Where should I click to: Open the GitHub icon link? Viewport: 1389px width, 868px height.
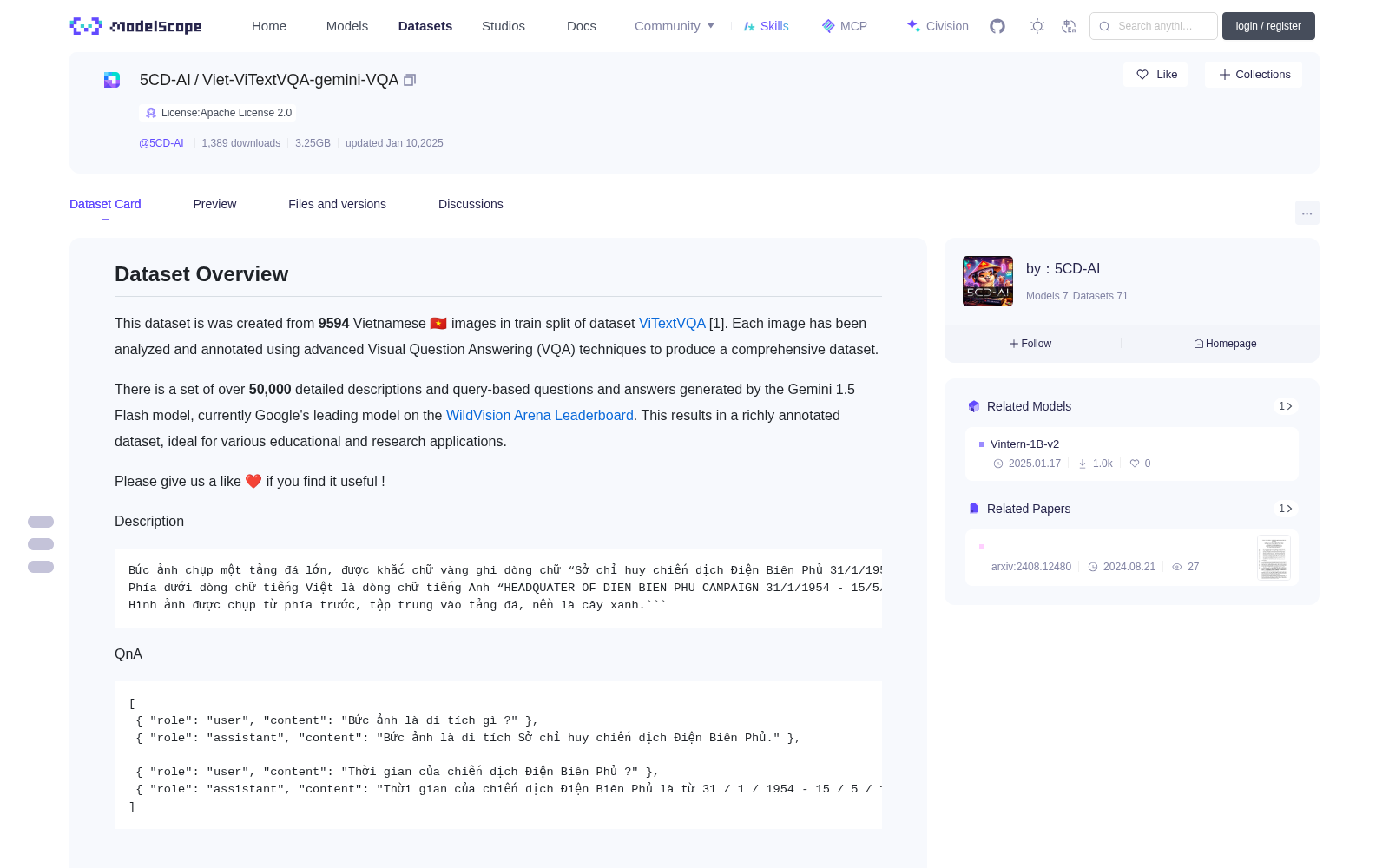[x=997, y=26]
